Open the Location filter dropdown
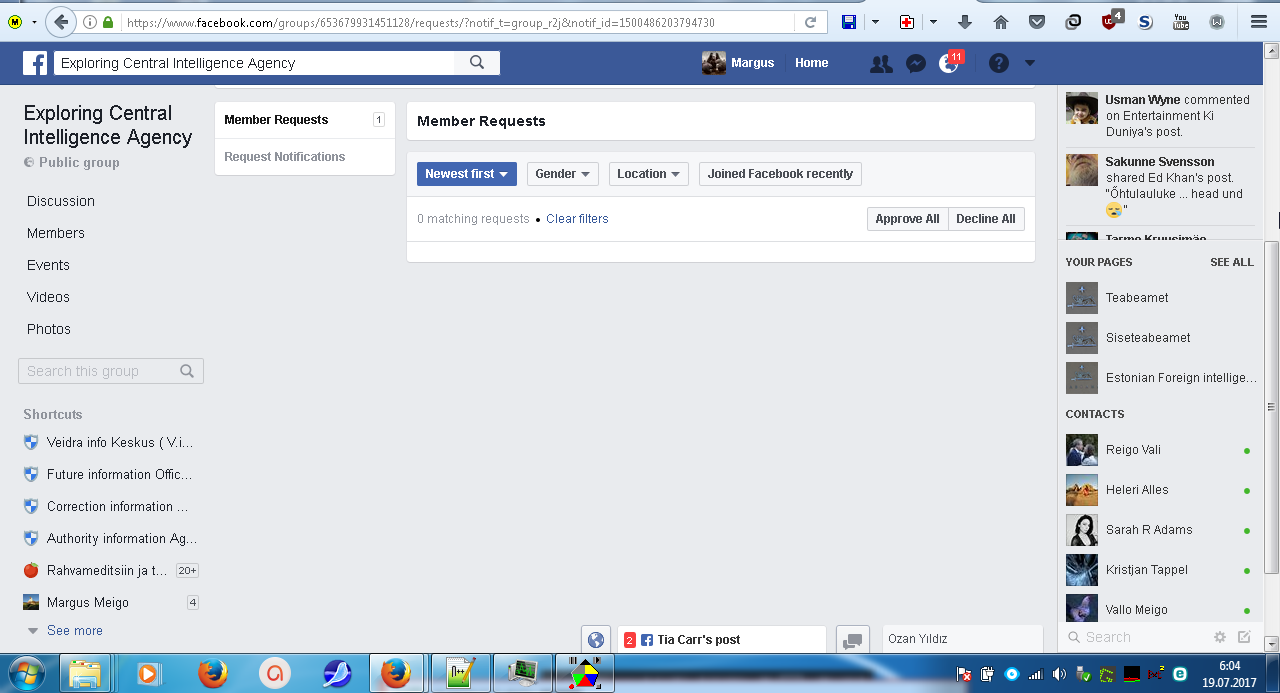 click(x=648, y=174)
